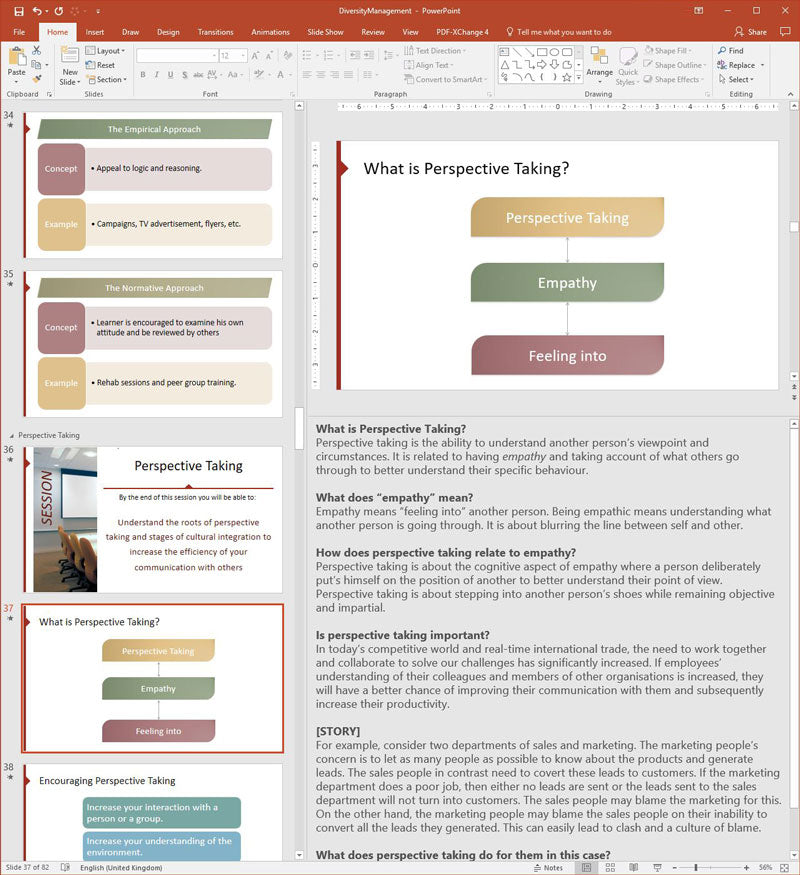The height and width of the screenshot is (875, 800).
Task: Open the comments pane speech bubble icon
Action: pyautogui.click(x=785, y=32)
